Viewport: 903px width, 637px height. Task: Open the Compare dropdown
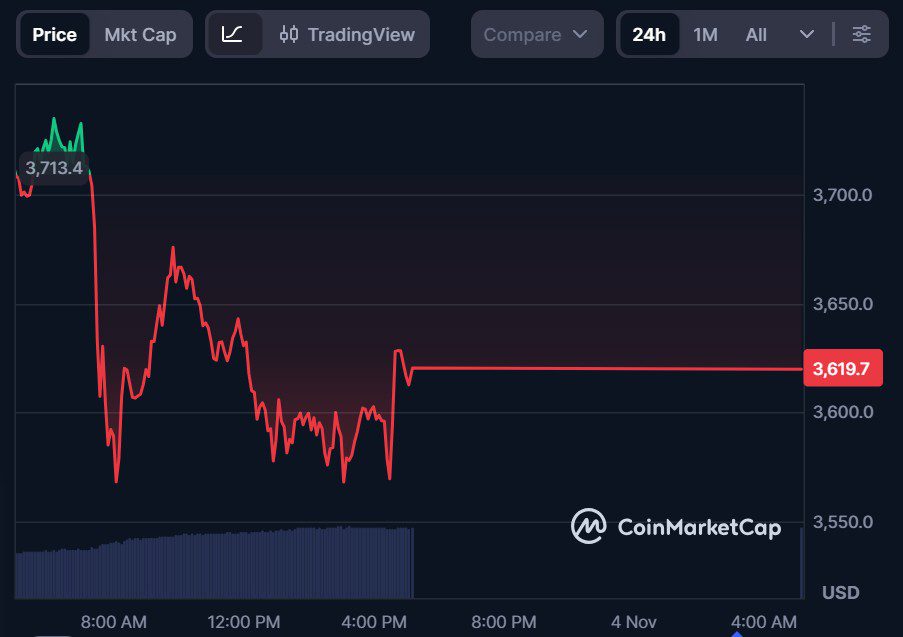(536, 34)
